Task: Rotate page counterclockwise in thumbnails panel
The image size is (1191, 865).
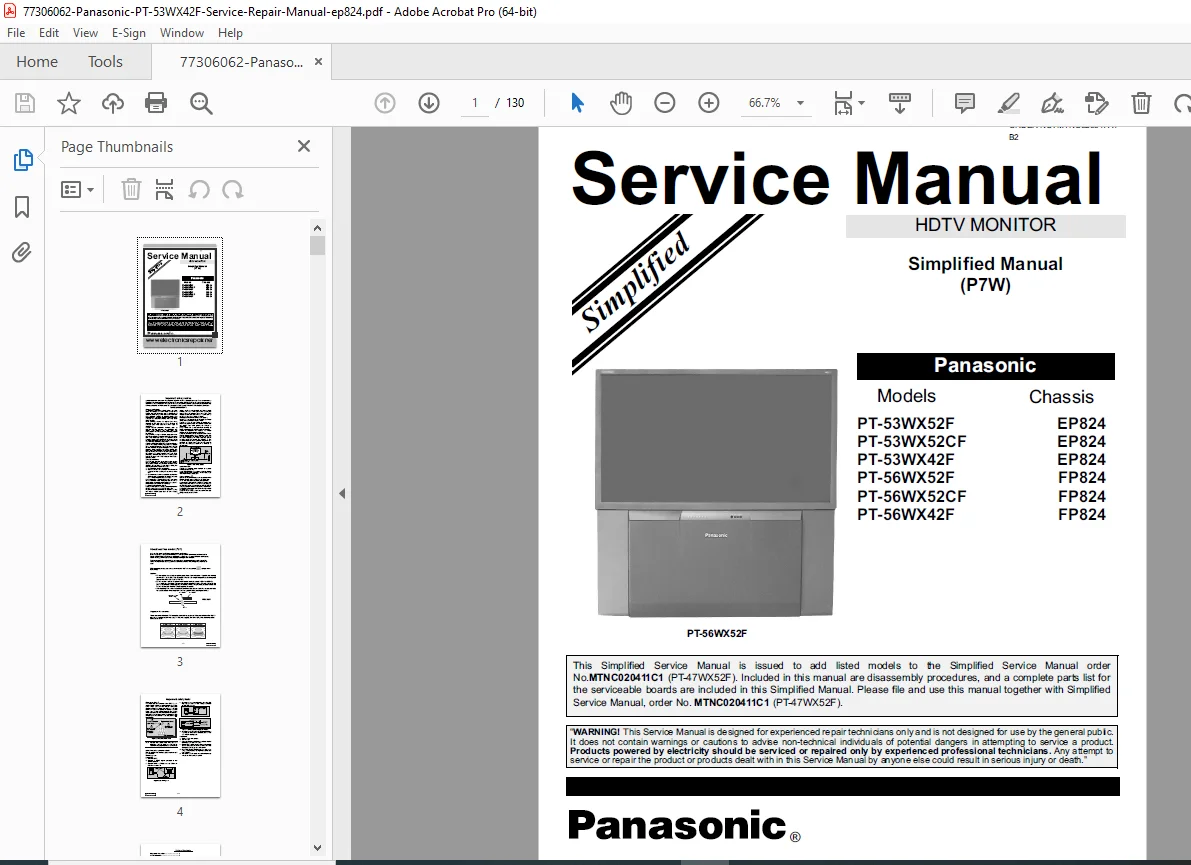Action: tap(199, 189)
